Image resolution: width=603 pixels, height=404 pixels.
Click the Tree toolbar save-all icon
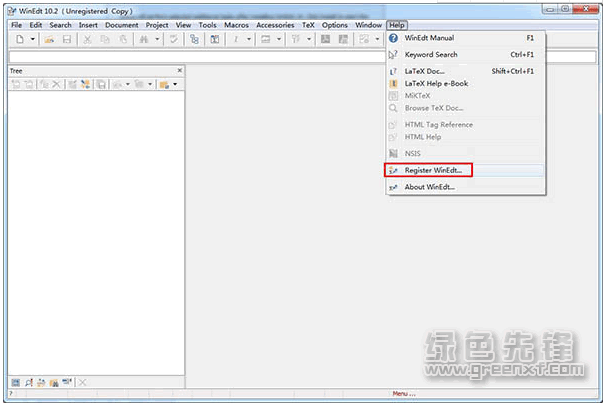(101, 84)
